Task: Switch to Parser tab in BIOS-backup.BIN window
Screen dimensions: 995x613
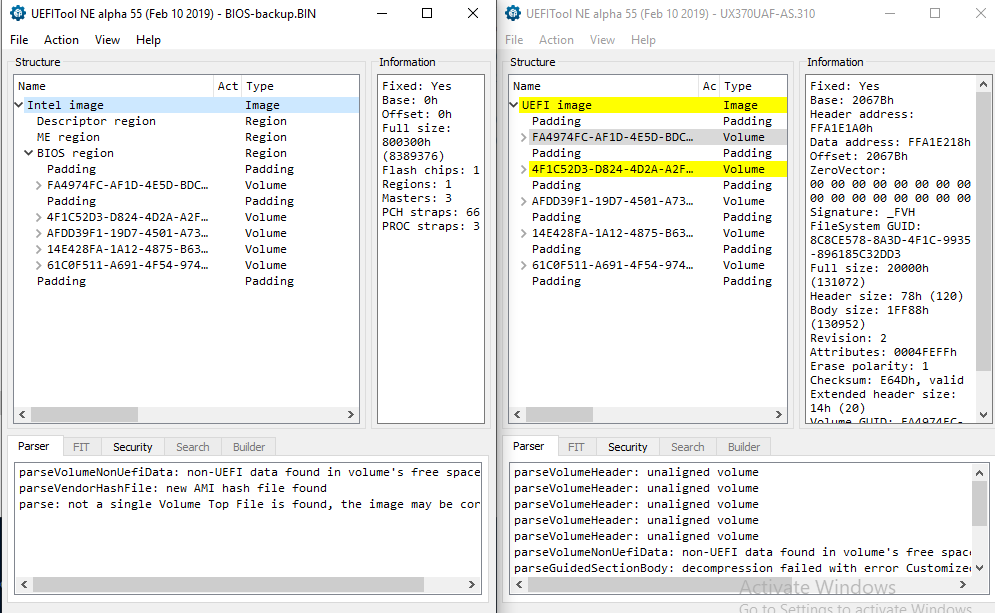Action: pos(34,446)
